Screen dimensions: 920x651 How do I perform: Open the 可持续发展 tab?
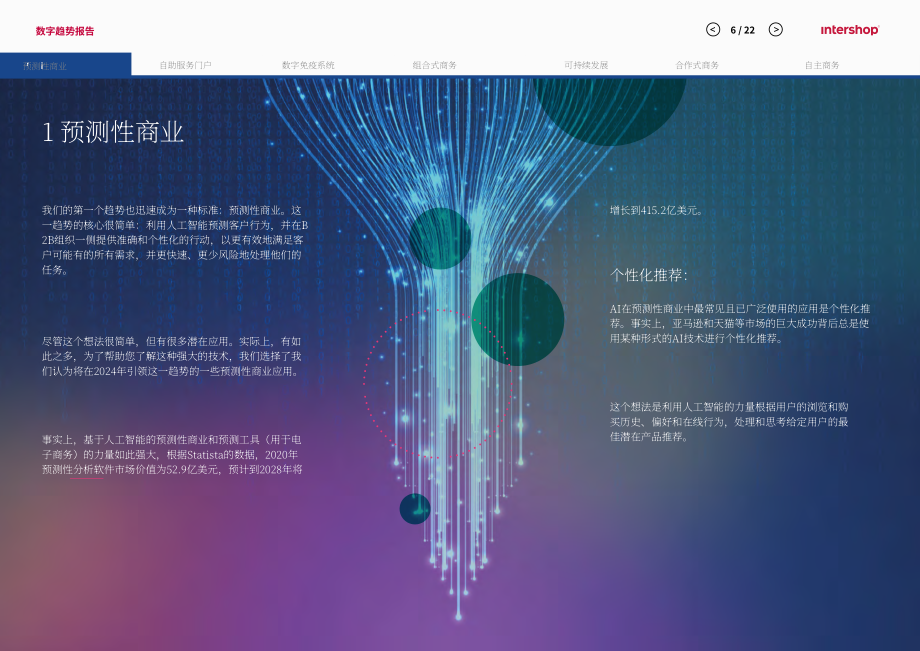tap(586, 65)
